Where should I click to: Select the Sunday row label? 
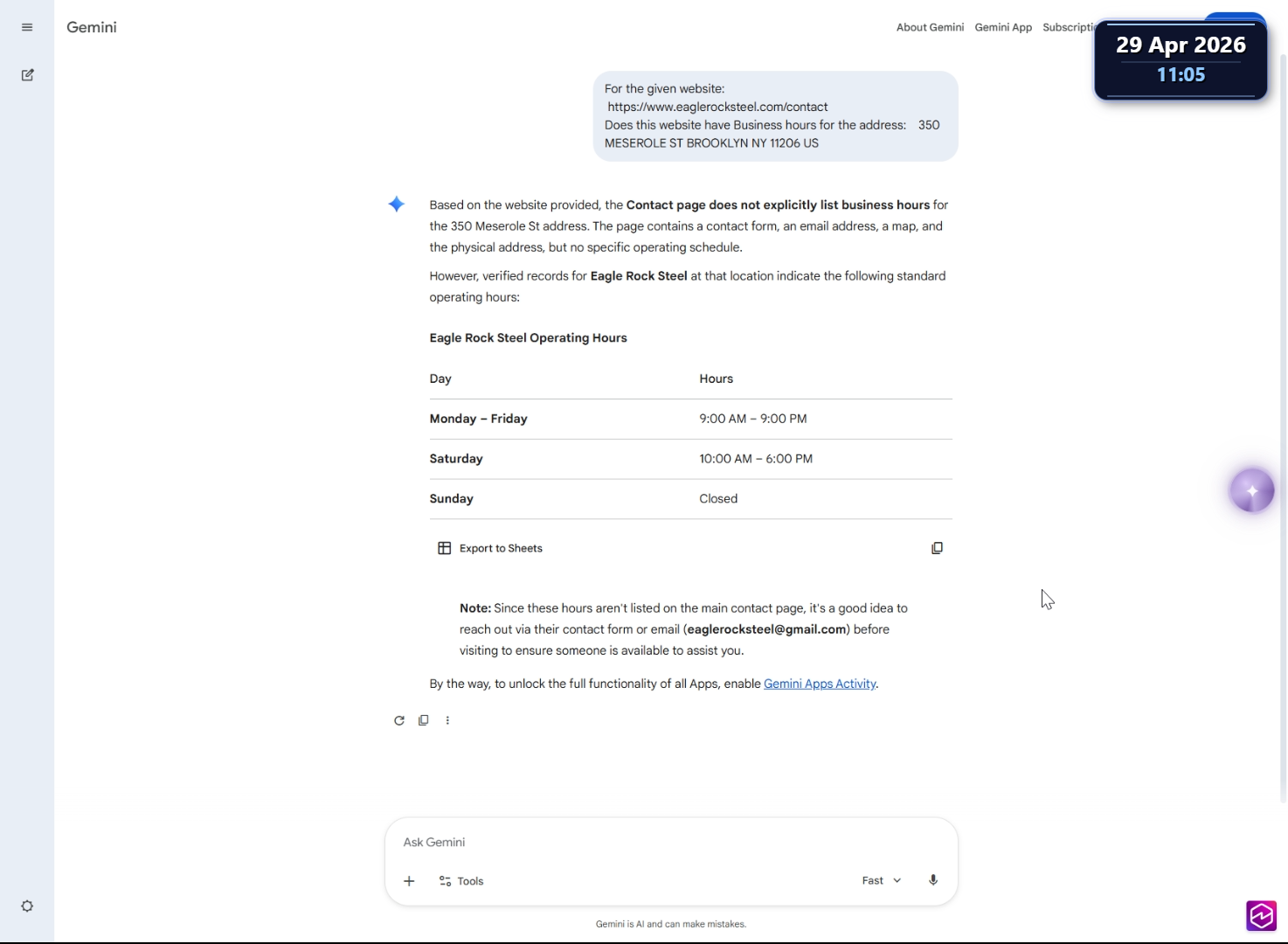point(451,499)
